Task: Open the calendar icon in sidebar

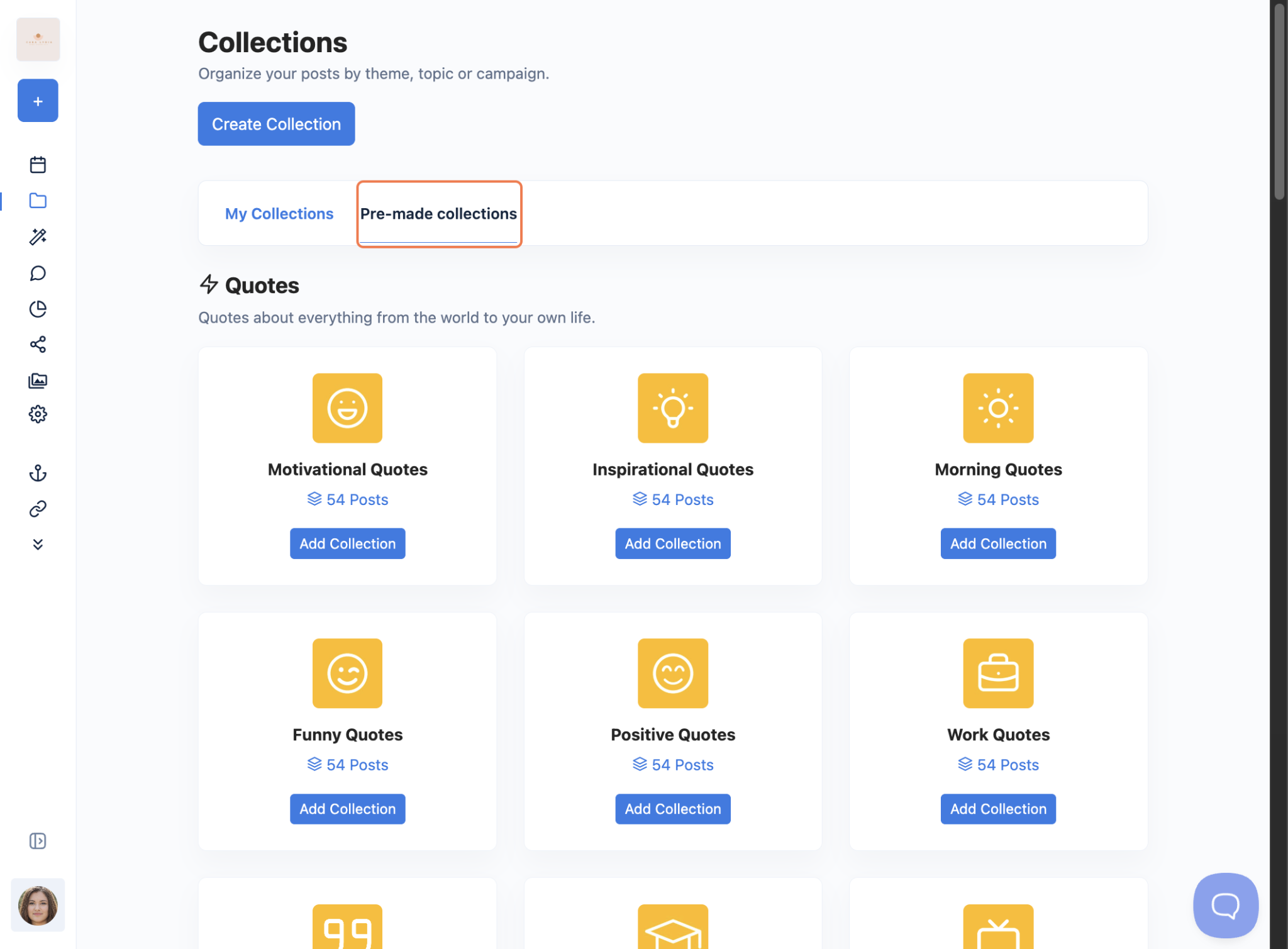Action: pyautogui.click(x=38, y=165)
